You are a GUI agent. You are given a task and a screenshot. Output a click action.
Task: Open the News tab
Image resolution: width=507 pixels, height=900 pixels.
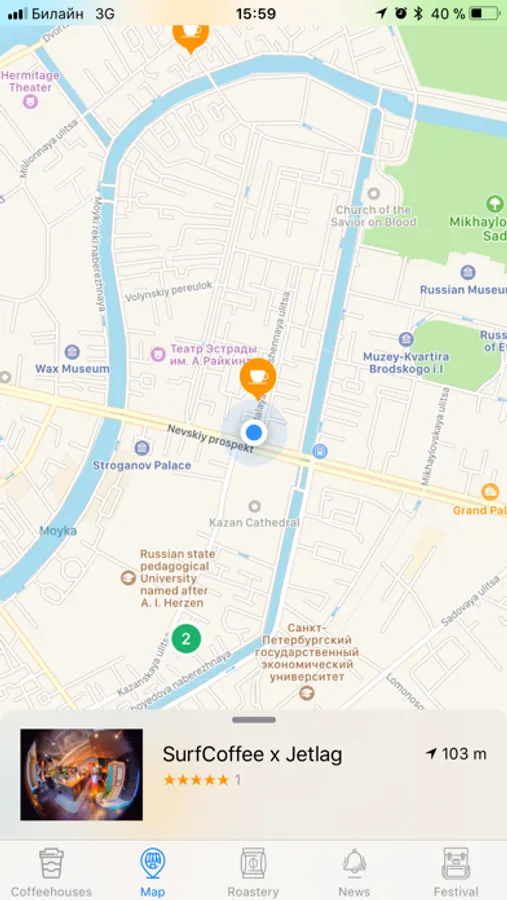pos(354,871)
